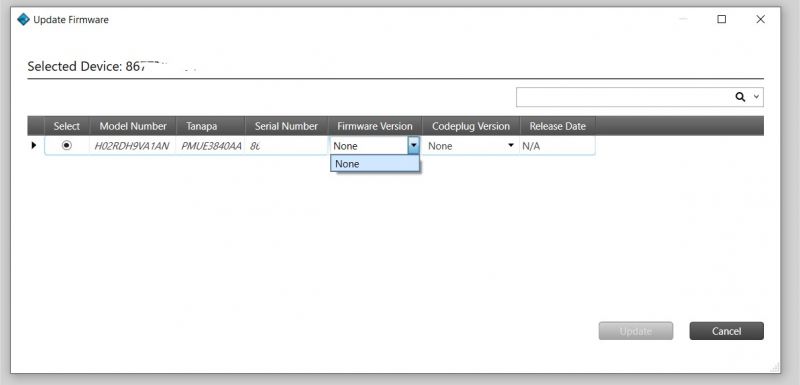Viewport: 800px width, 385px height.
Task: Click the row indicator arrow
Action: 34,145
